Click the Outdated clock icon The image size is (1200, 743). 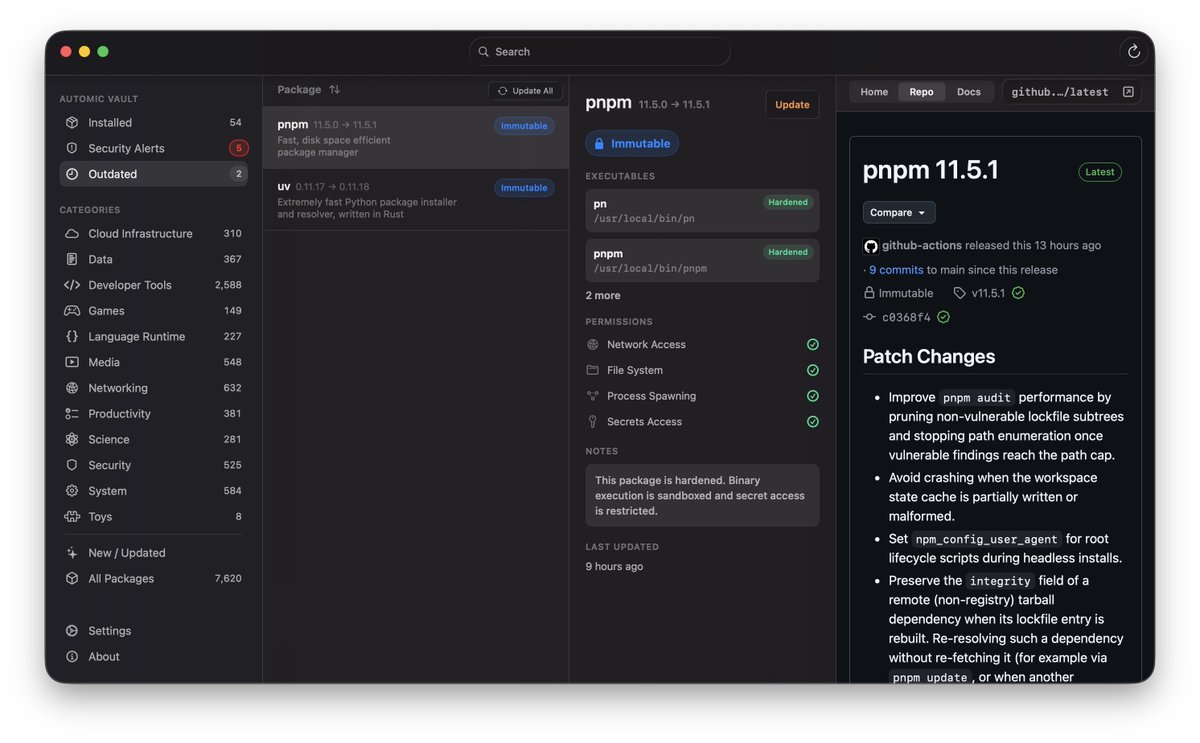coord(72,174)
